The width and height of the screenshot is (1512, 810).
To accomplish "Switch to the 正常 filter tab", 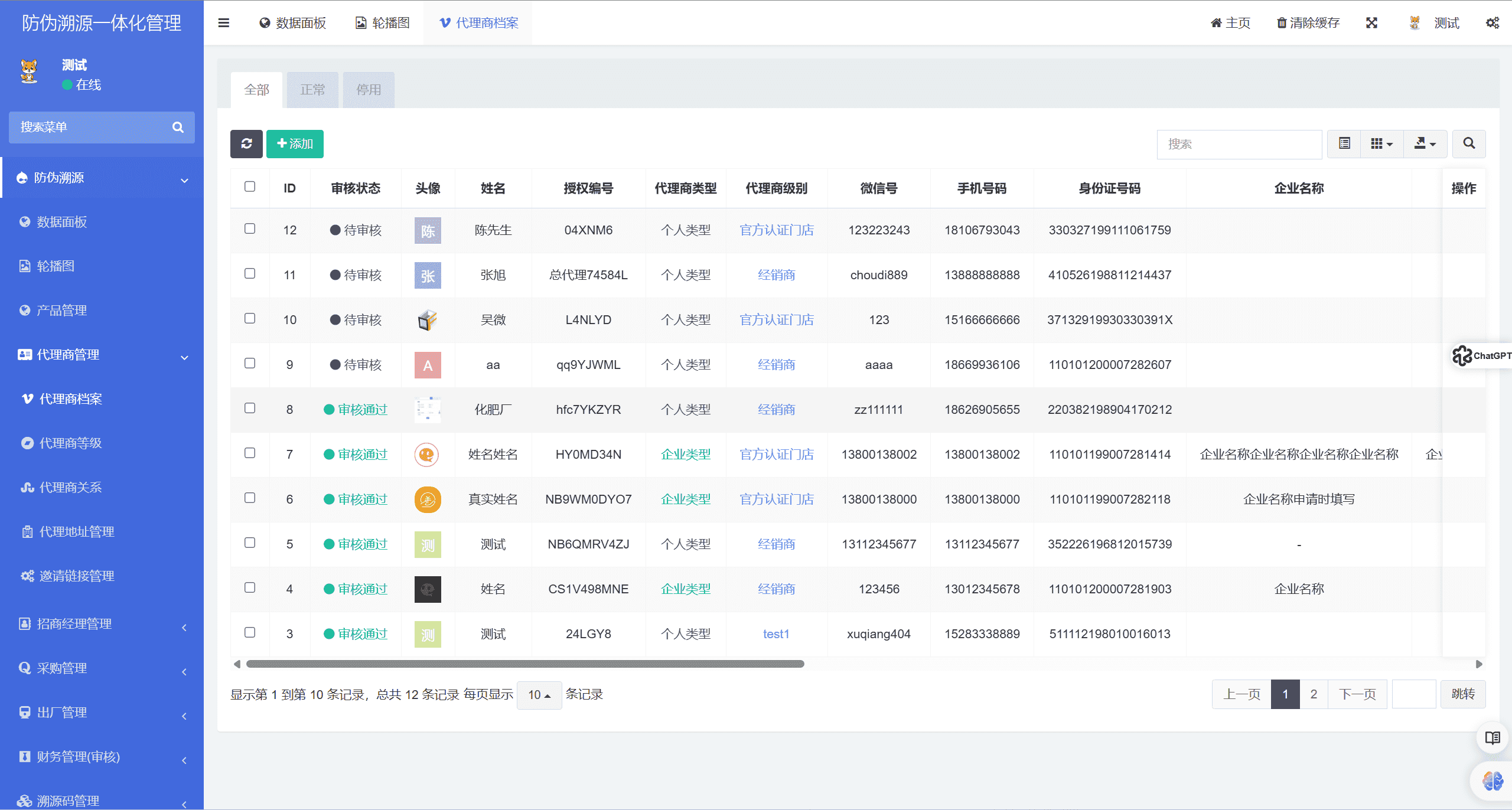I will click(x=312, y=90).
